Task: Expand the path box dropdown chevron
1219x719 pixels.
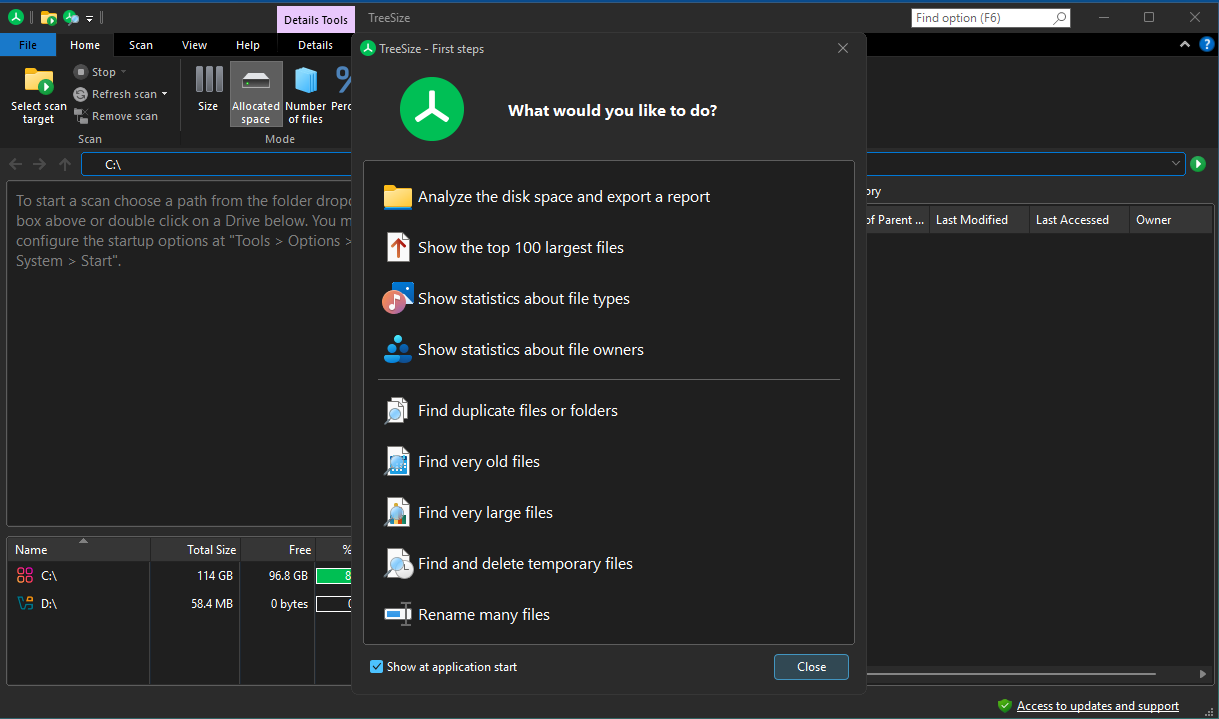Action: [1176, 163]
